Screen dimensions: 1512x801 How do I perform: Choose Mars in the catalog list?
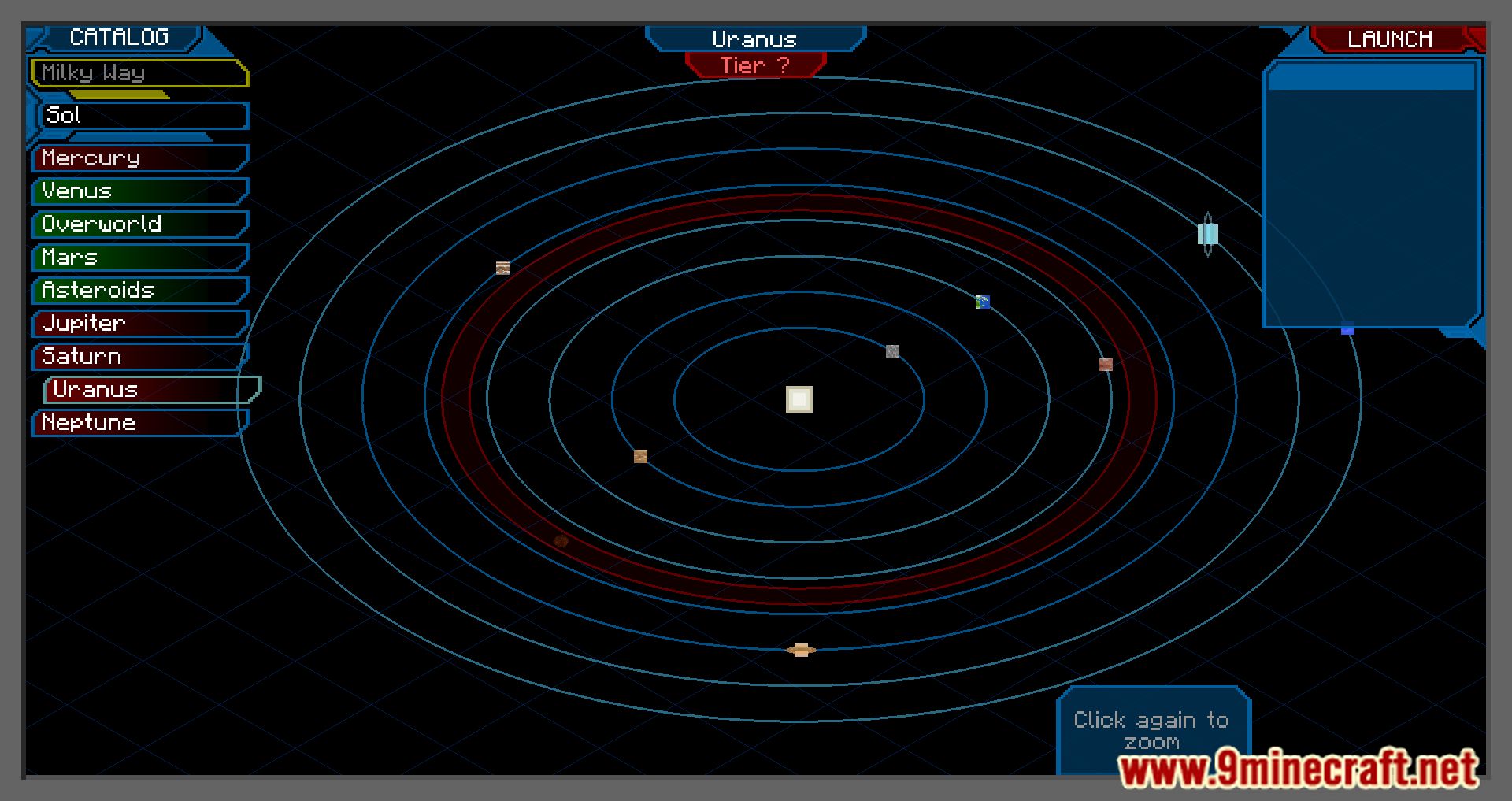[140, 258]
